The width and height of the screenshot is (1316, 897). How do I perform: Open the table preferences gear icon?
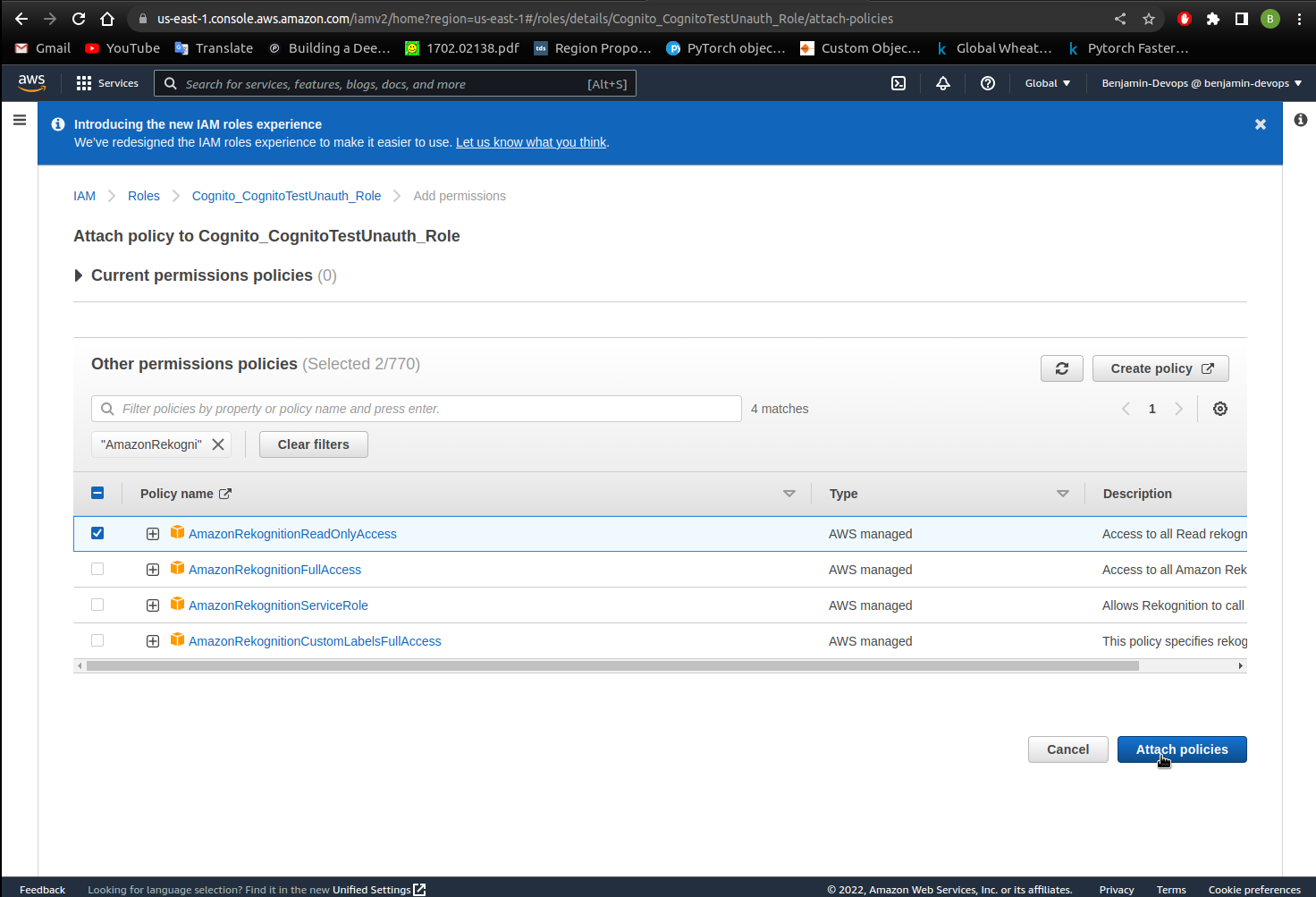click(x=1220, y=409)
